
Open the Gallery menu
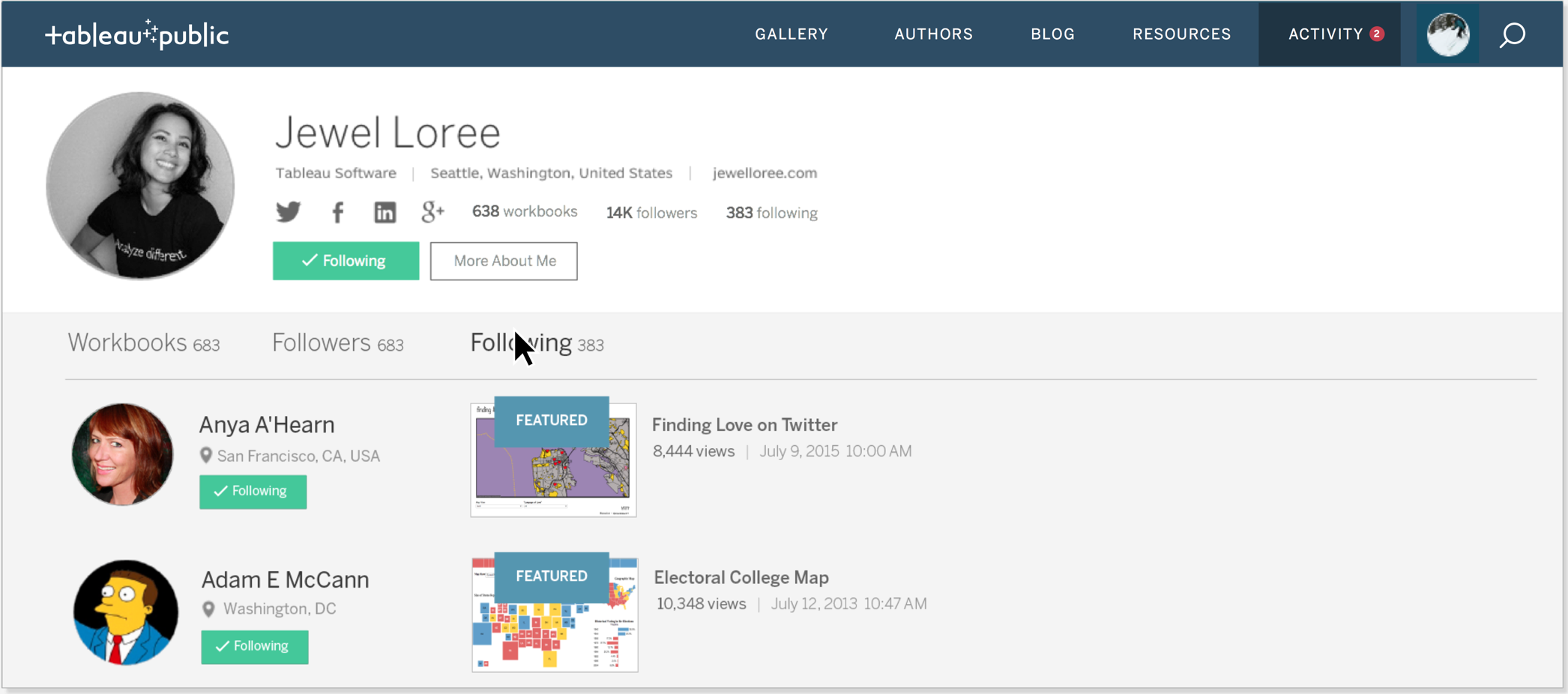point(791,34)
